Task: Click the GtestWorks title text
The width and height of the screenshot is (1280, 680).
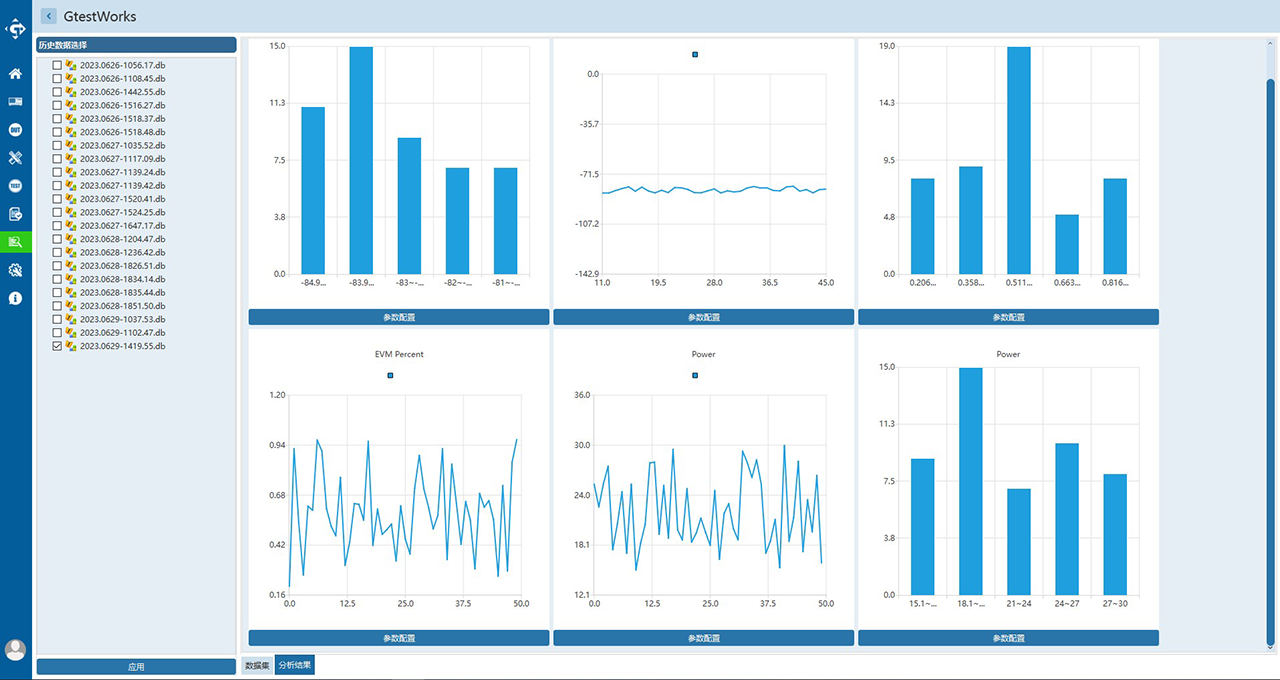Action: (100, 16)
